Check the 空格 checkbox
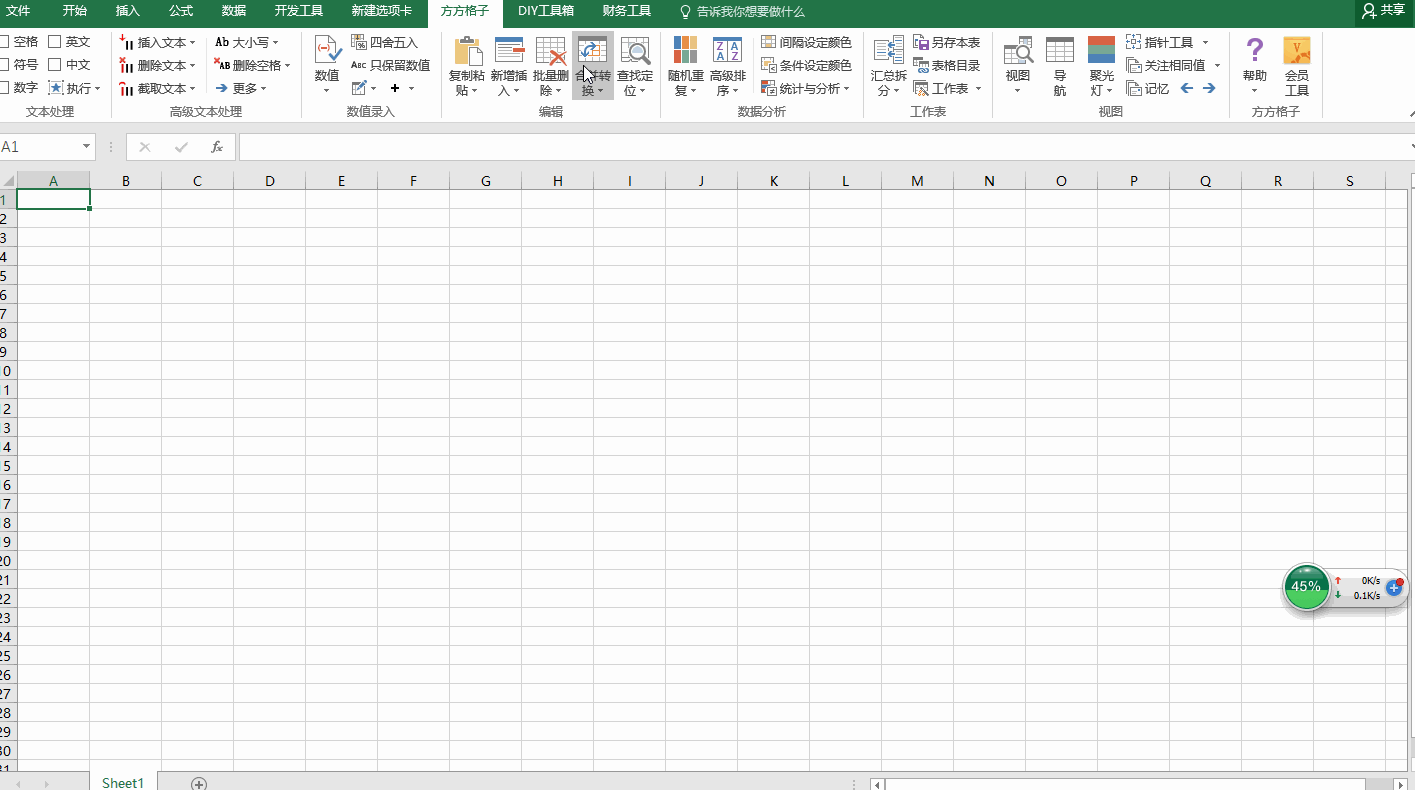Viewport: 1415px width, 790px height. click(x=5, y=42)
